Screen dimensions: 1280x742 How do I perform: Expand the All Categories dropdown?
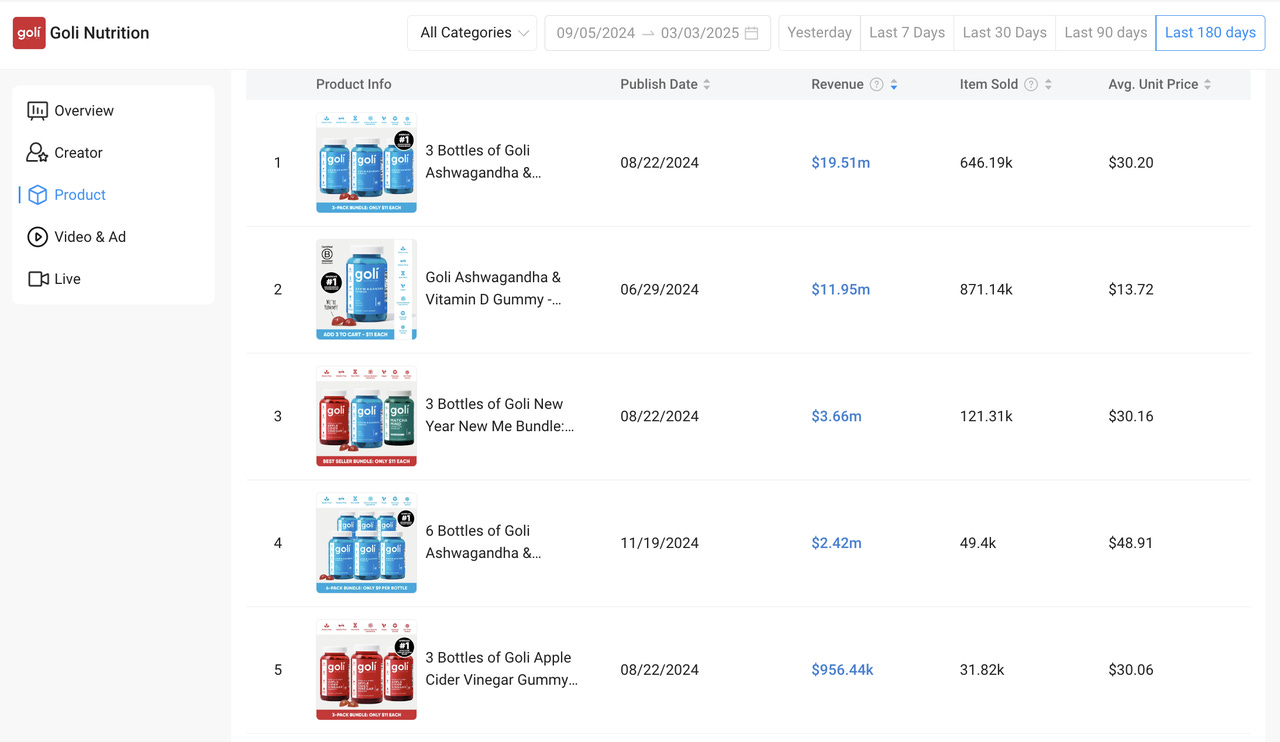pos(472,33)
